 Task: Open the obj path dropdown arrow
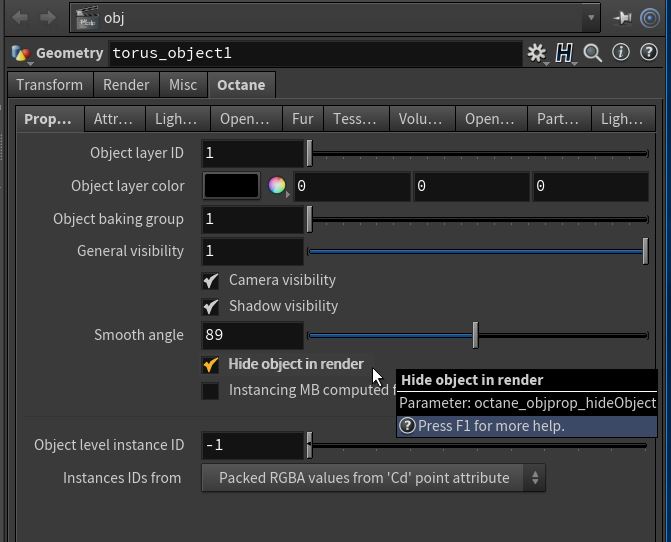[591, 18]
